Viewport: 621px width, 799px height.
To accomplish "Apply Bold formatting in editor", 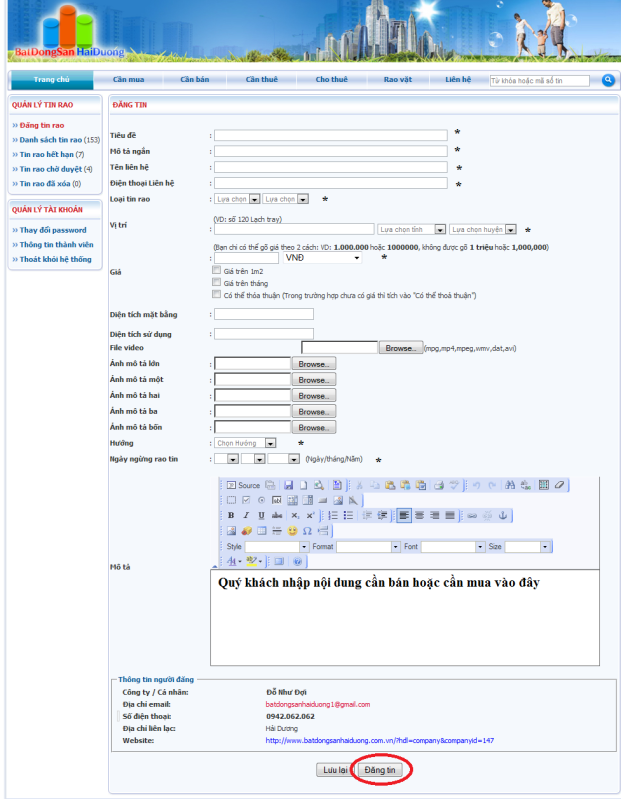I will (231, 516).
